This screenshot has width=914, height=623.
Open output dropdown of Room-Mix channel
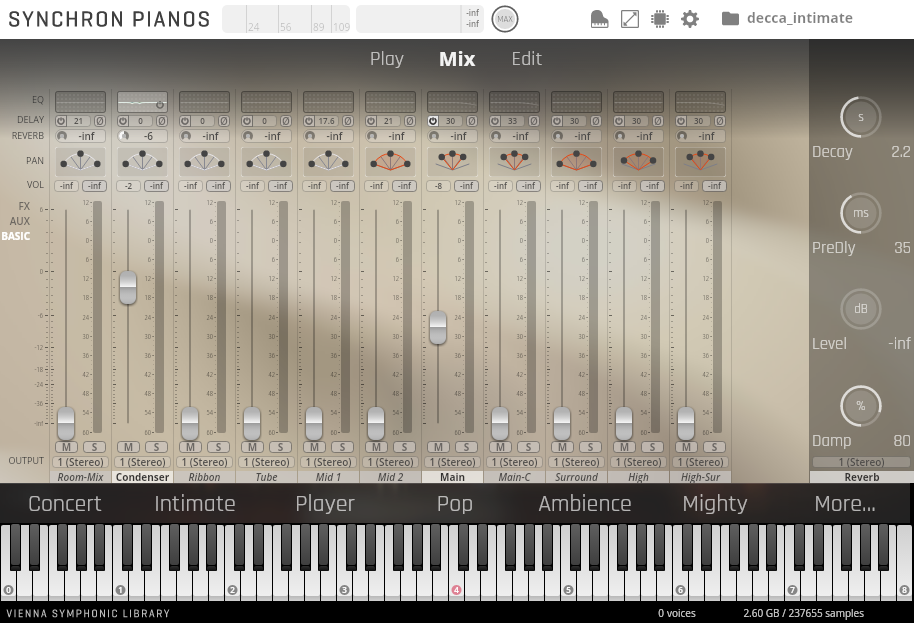click(x=80, y=462)
